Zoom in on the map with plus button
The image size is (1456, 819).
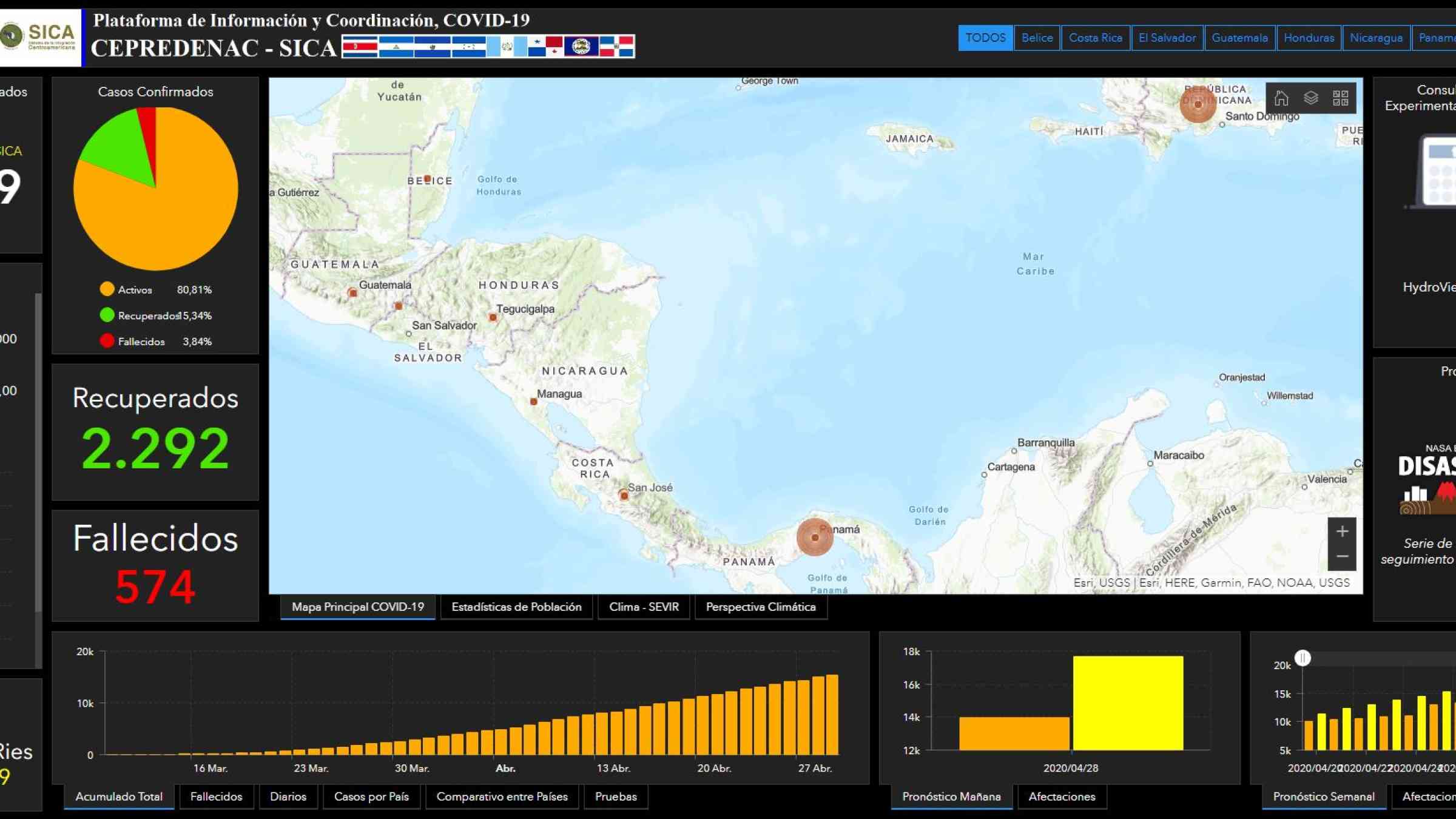[1342, 531]
